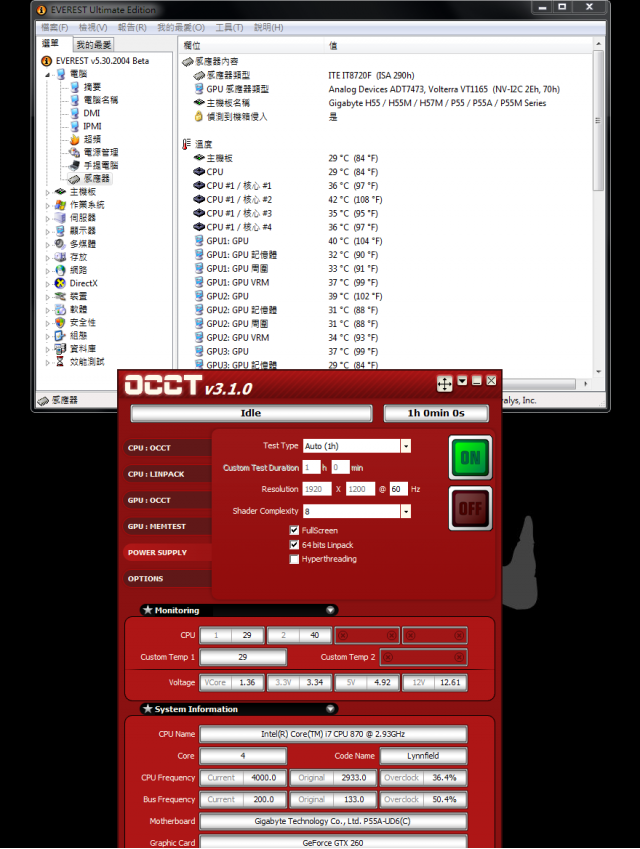Click the thermometer icon beside temperature section

pyautogui.click(x=186, y=144)
